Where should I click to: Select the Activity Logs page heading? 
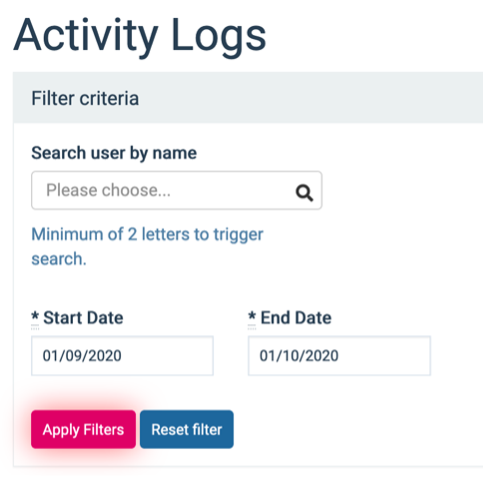click(x=140, y=36)
